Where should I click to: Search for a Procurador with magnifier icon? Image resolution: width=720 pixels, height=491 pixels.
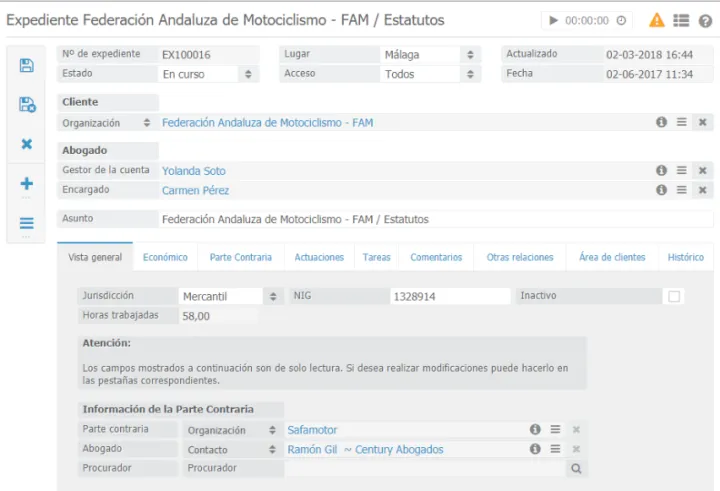click(x=576, y=468)
